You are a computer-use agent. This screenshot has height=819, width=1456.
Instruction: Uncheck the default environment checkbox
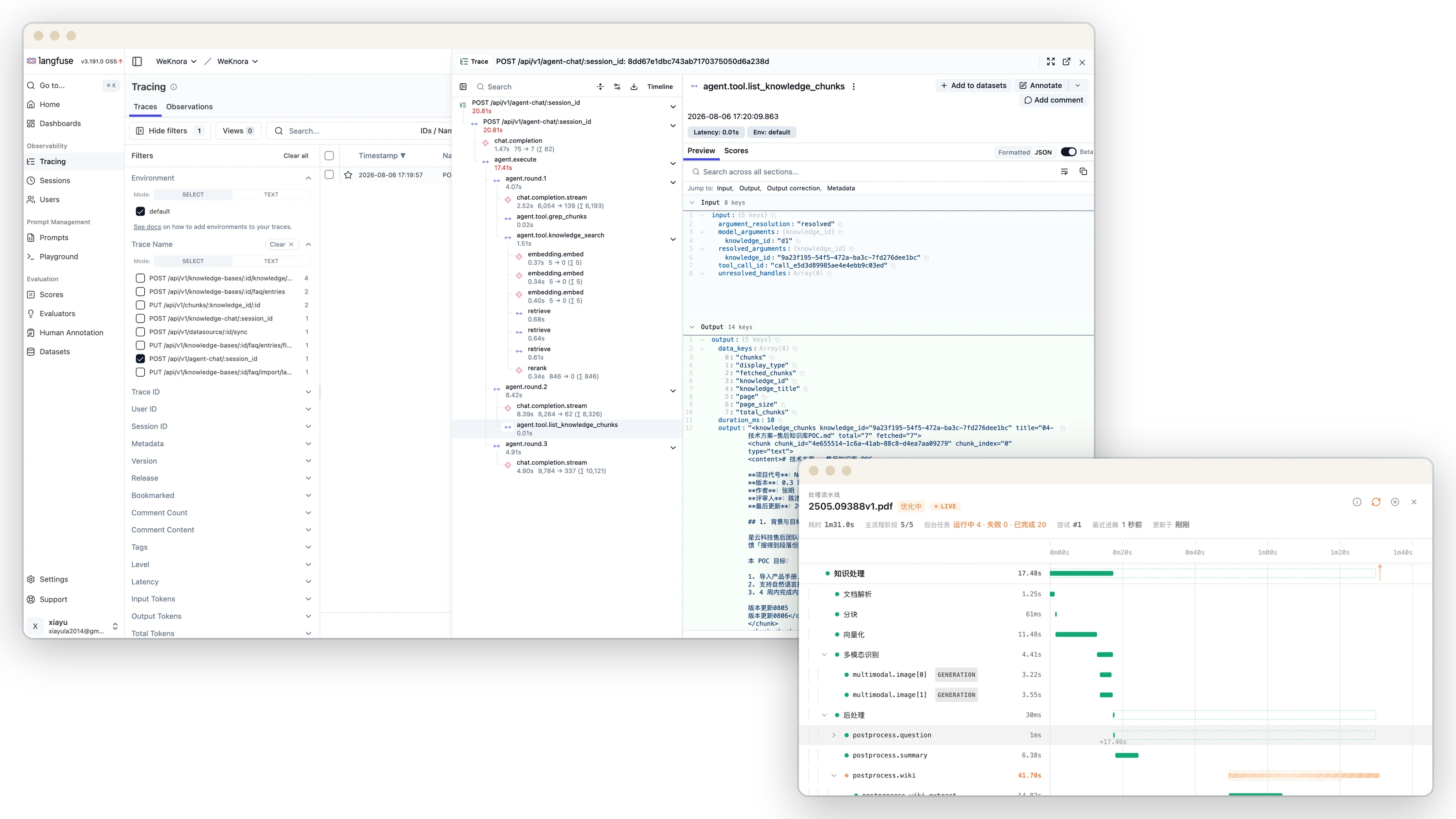tap(140, 212)
